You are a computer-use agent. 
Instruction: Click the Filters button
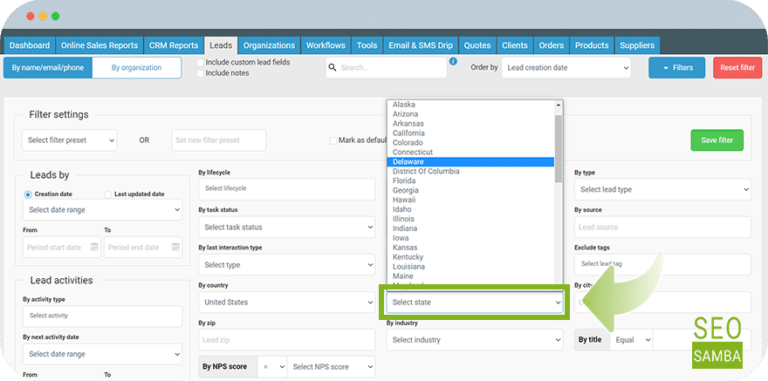pyautogui.click(x=677, y=68)
